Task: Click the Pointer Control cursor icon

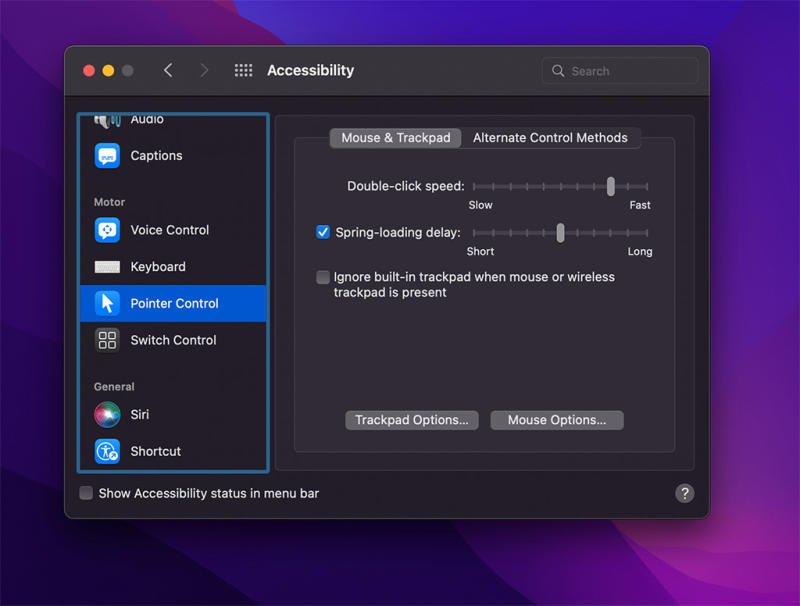Action: coord(107,303)
